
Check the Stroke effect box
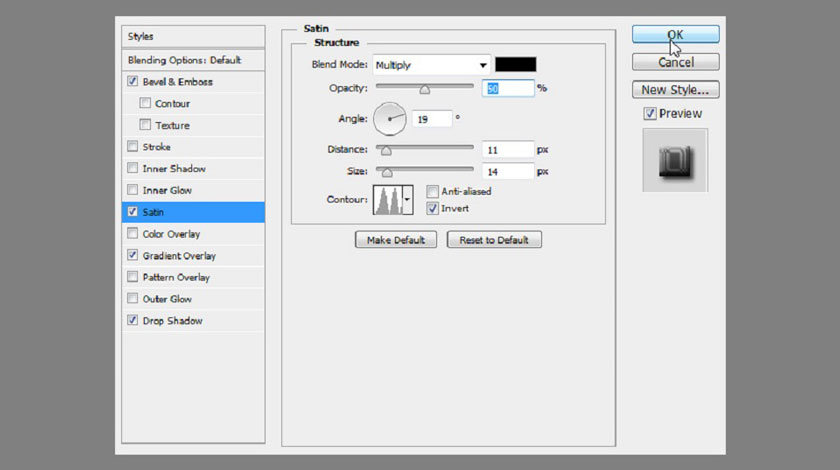(132, 146)
